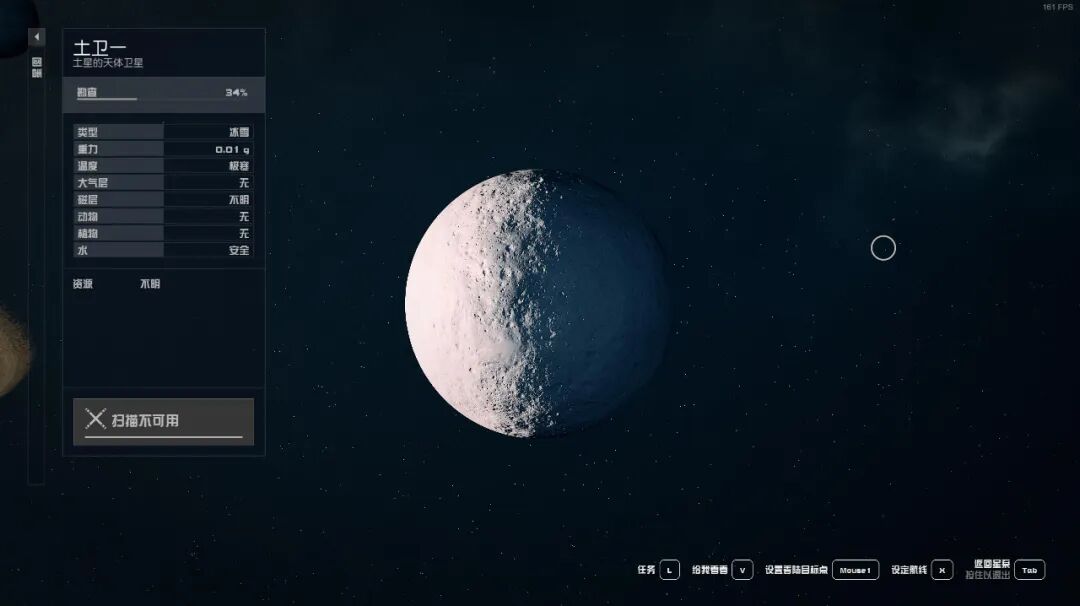Select the 类型 type row
This screenshot has height=606, width=1080.
163,132
